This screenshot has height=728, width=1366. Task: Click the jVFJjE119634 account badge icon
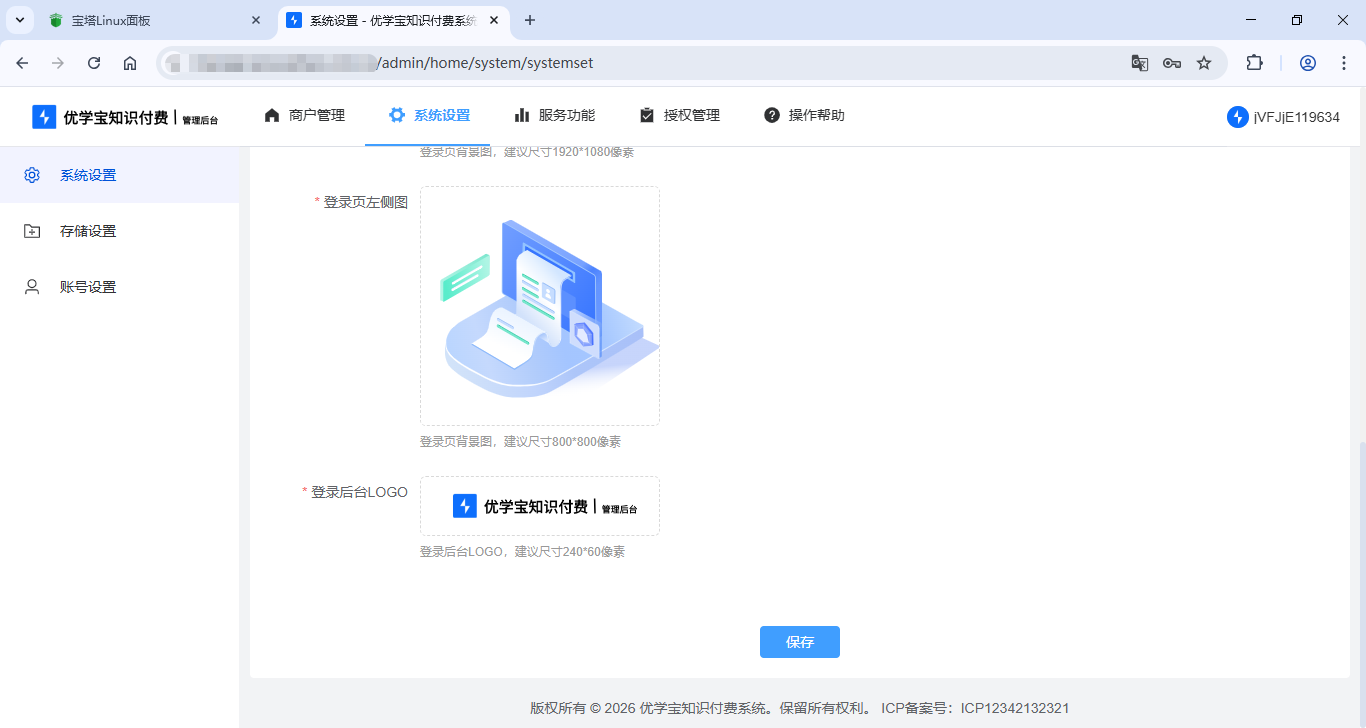(1236, 116)
